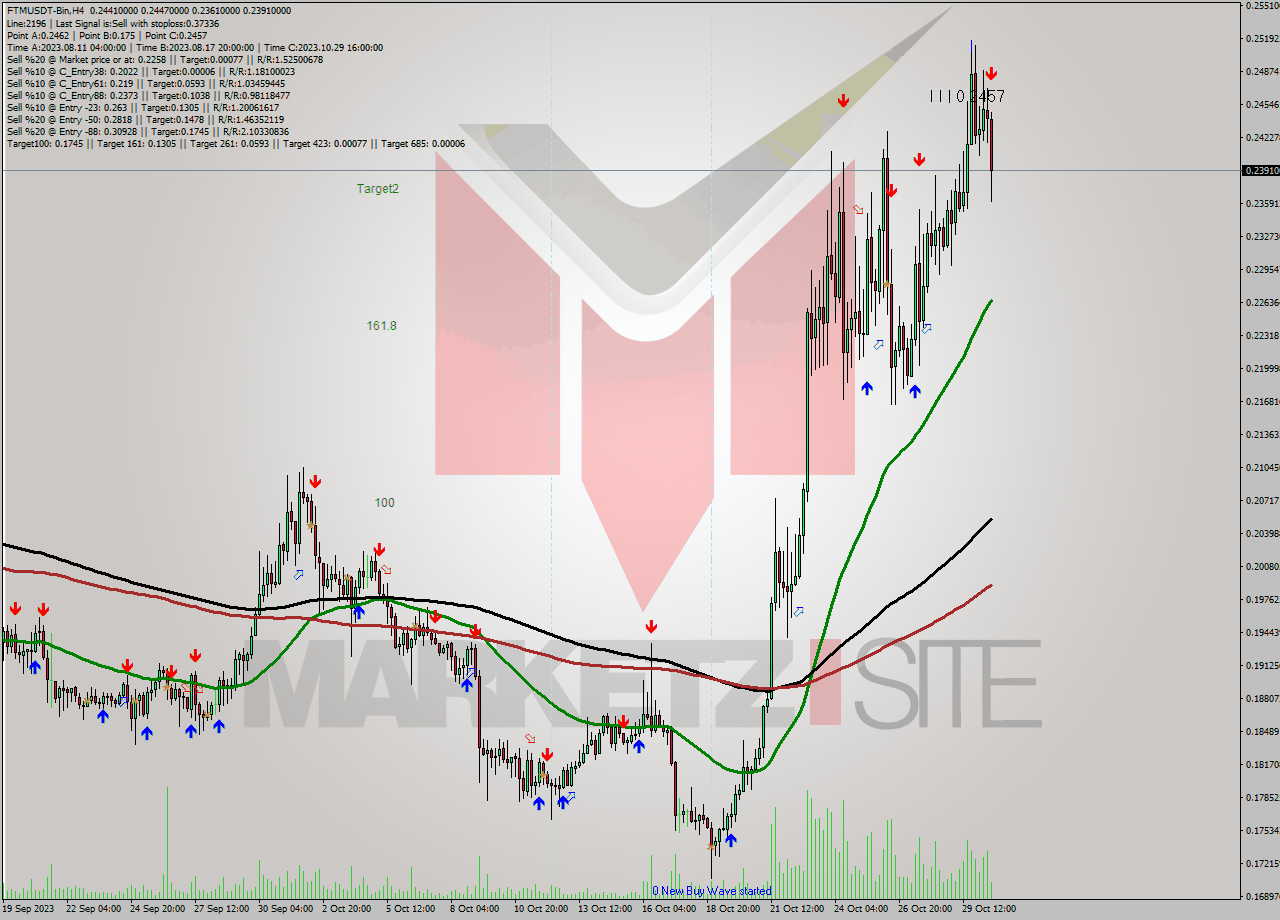
Task: Click the 'Sell %10 @ C_Entry88' line
Action: coord(148,95)
